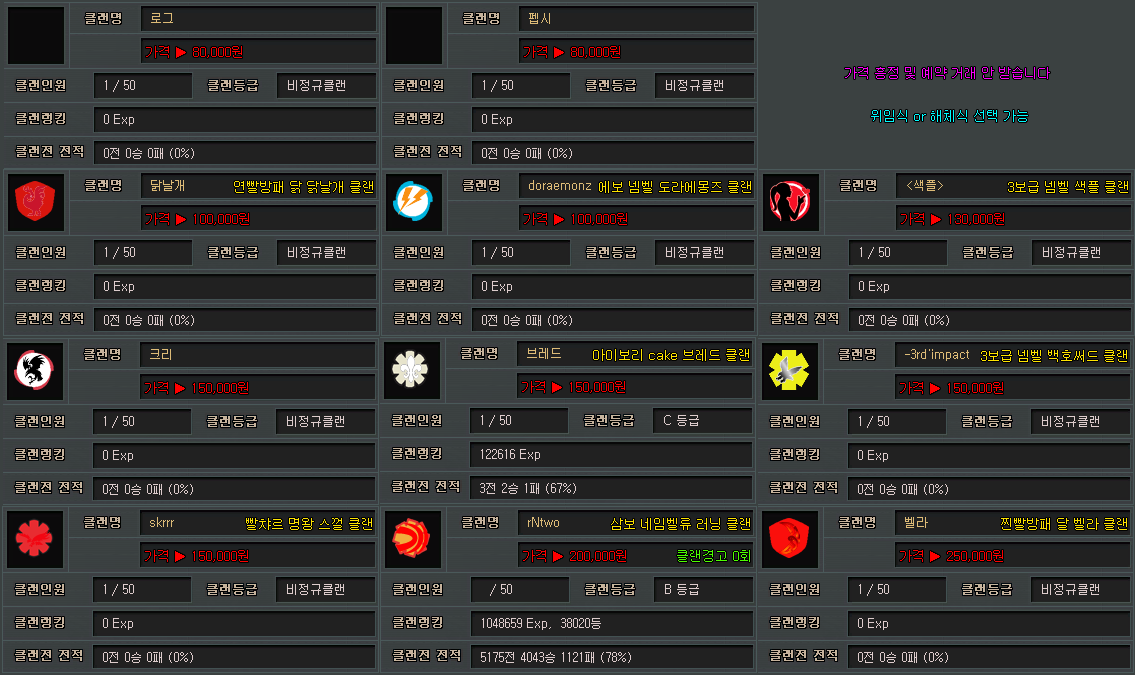Click the red emblem of 벨라 clan
Screen dimensions: 1135x675
790,538
